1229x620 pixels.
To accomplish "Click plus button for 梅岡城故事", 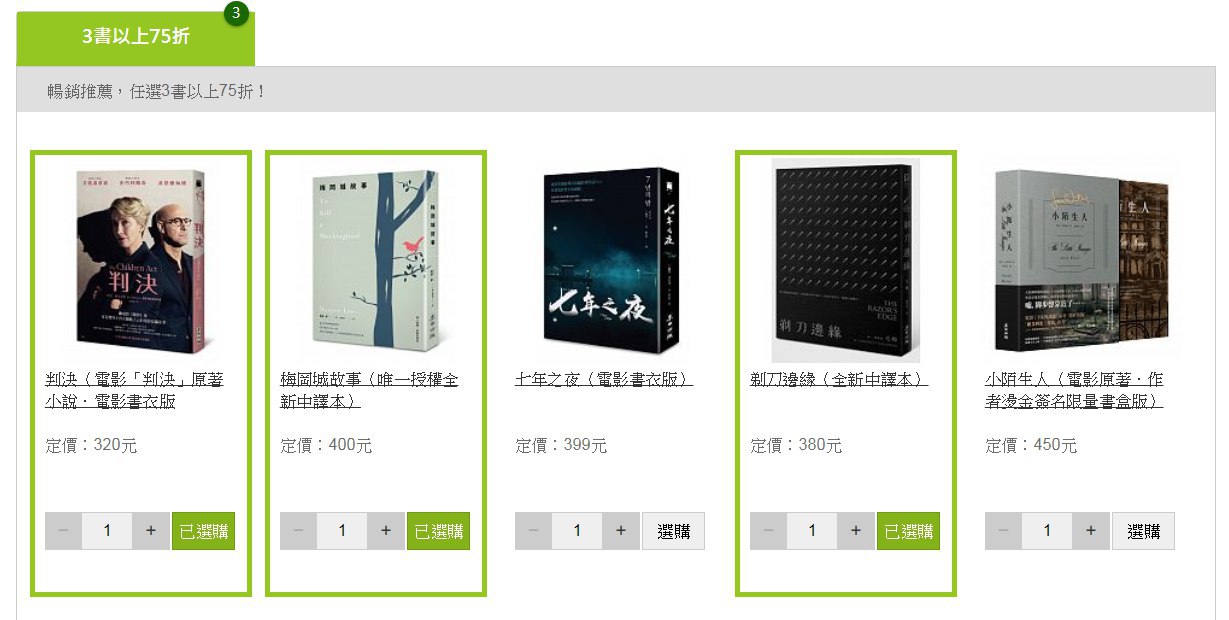I will coord(386,531).
